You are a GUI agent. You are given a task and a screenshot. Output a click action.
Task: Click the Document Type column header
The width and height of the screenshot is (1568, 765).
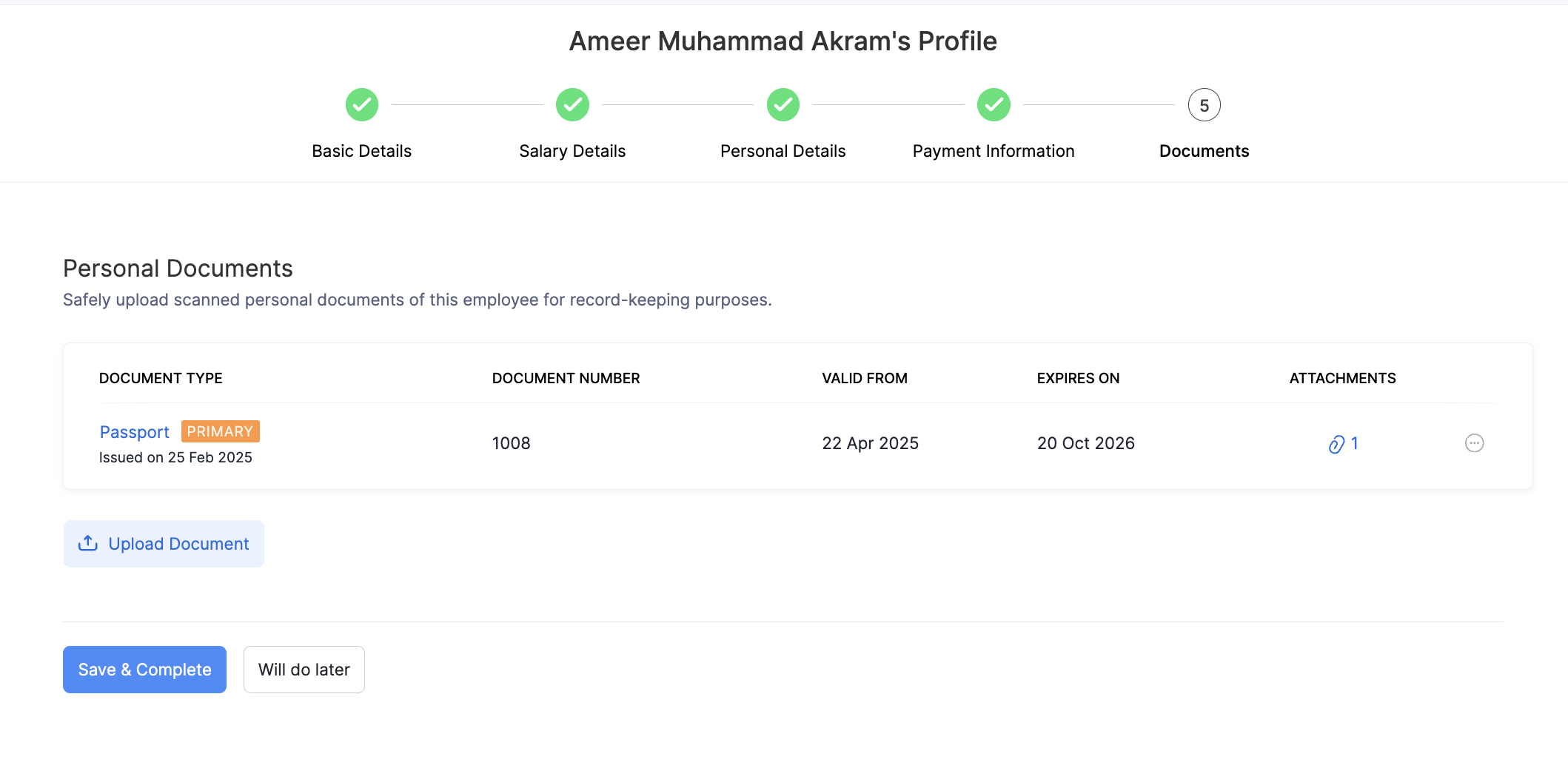(x=161, y=378)
